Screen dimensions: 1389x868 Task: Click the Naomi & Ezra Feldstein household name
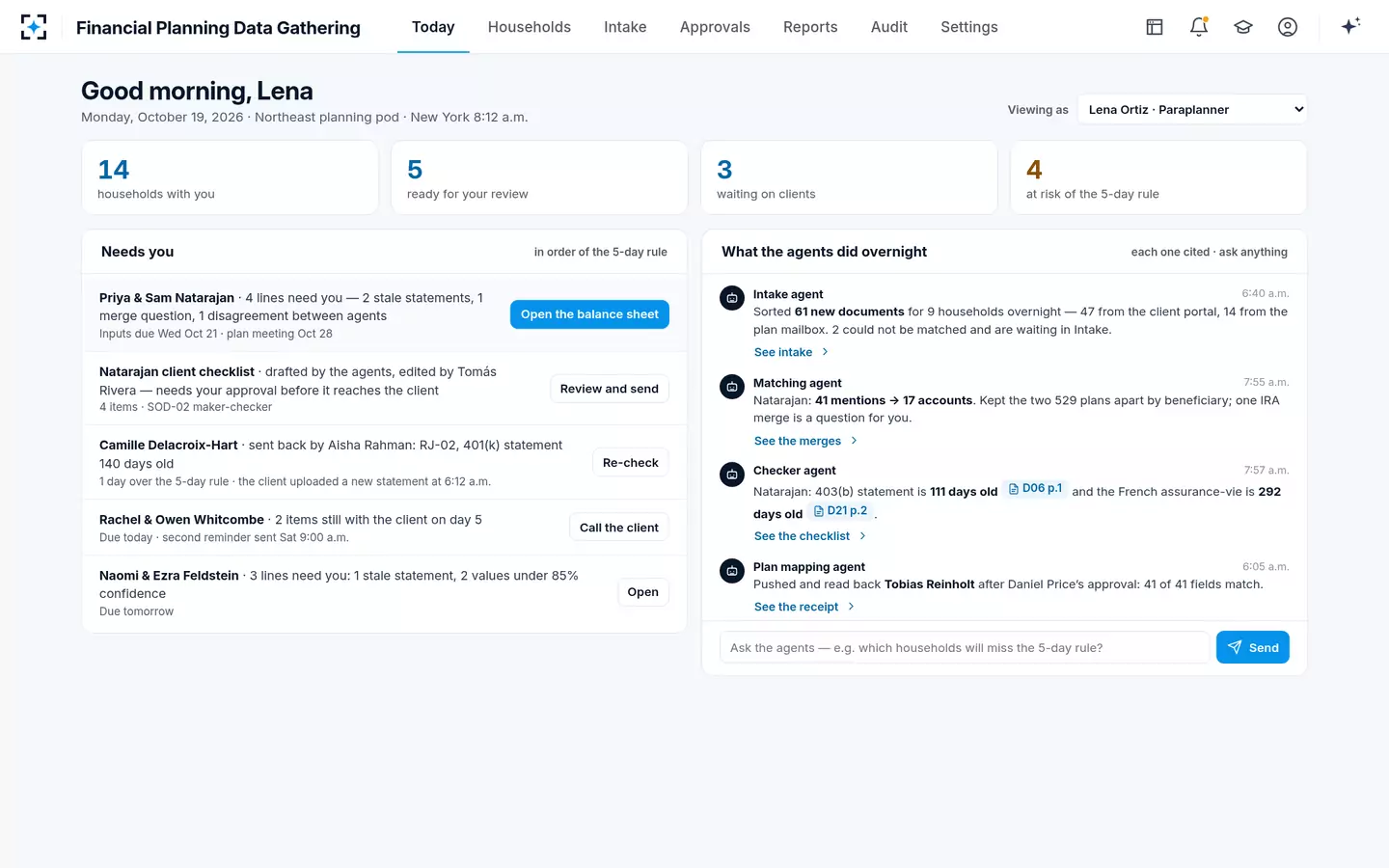[169, 575]
